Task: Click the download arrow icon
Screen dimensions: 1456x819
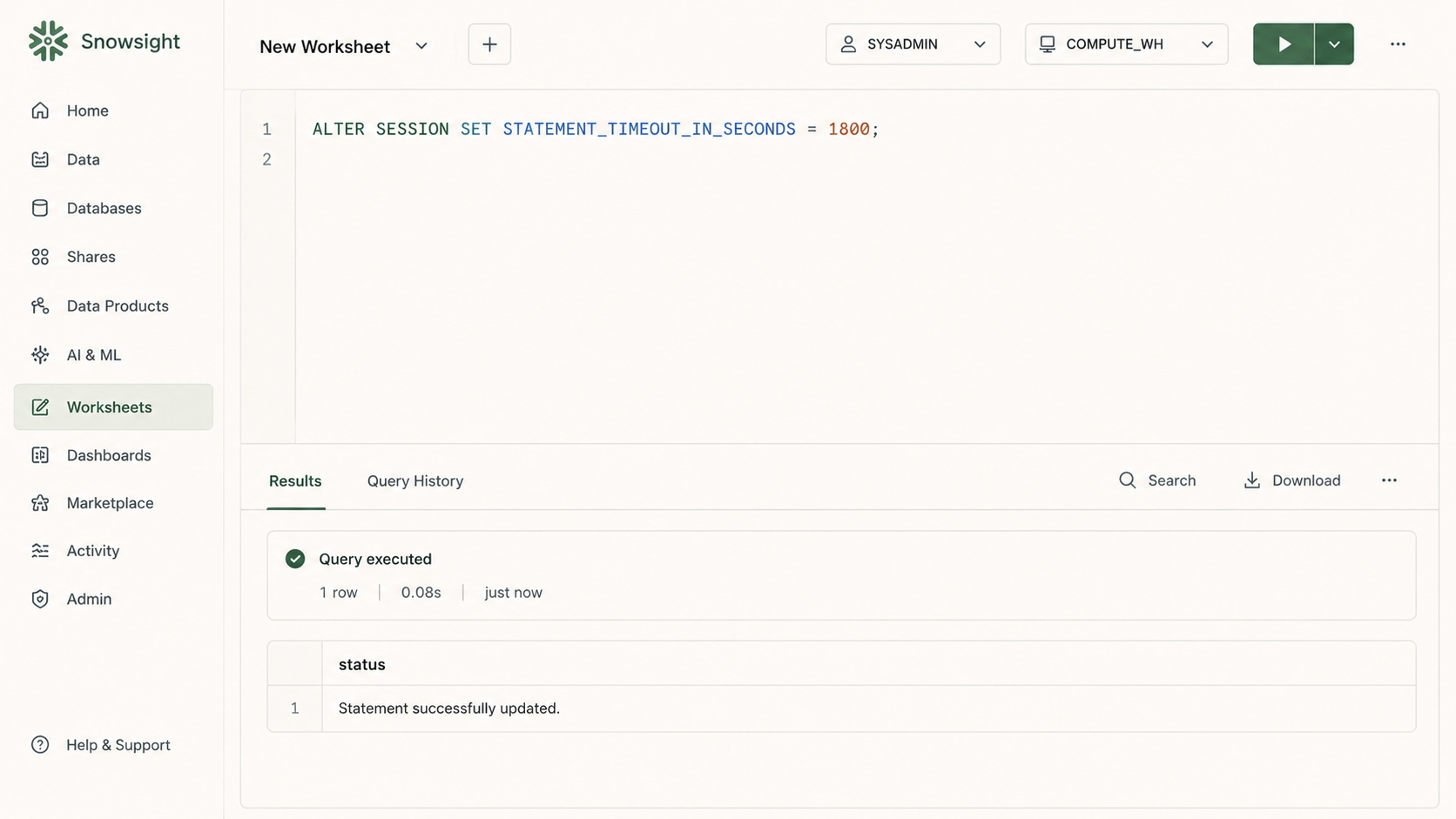Action: coord(1252,480)
